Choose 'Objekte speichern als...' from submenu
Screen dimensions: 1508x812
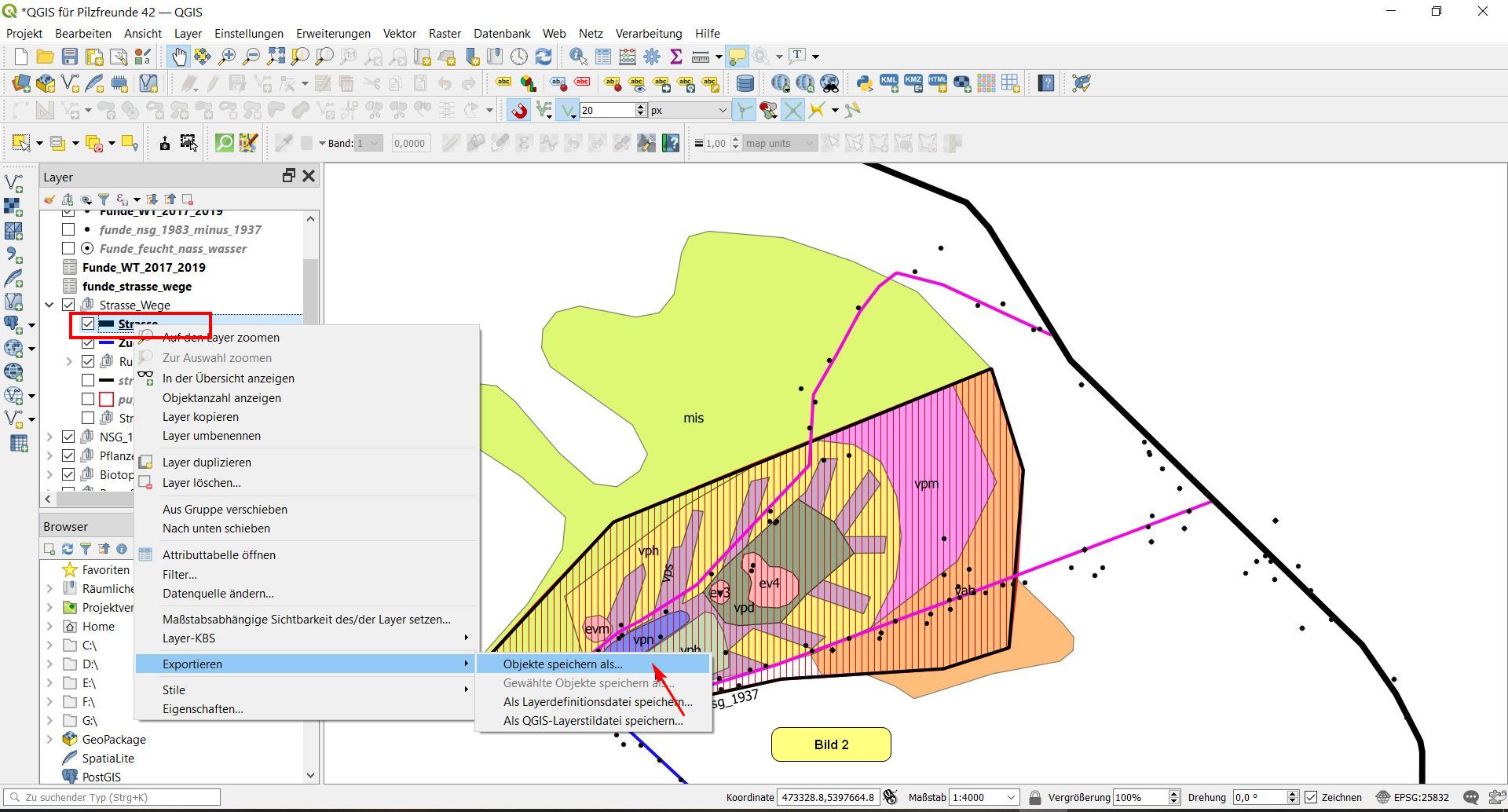[x=562, y=664]
